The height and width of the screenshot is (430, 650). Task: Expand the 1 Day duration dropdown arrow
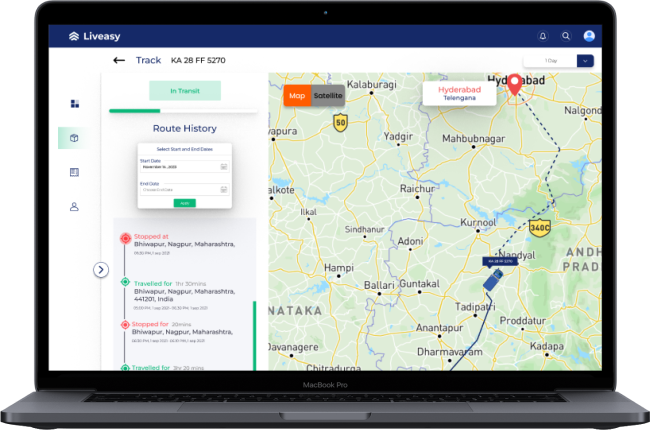[x=585, y=61]
